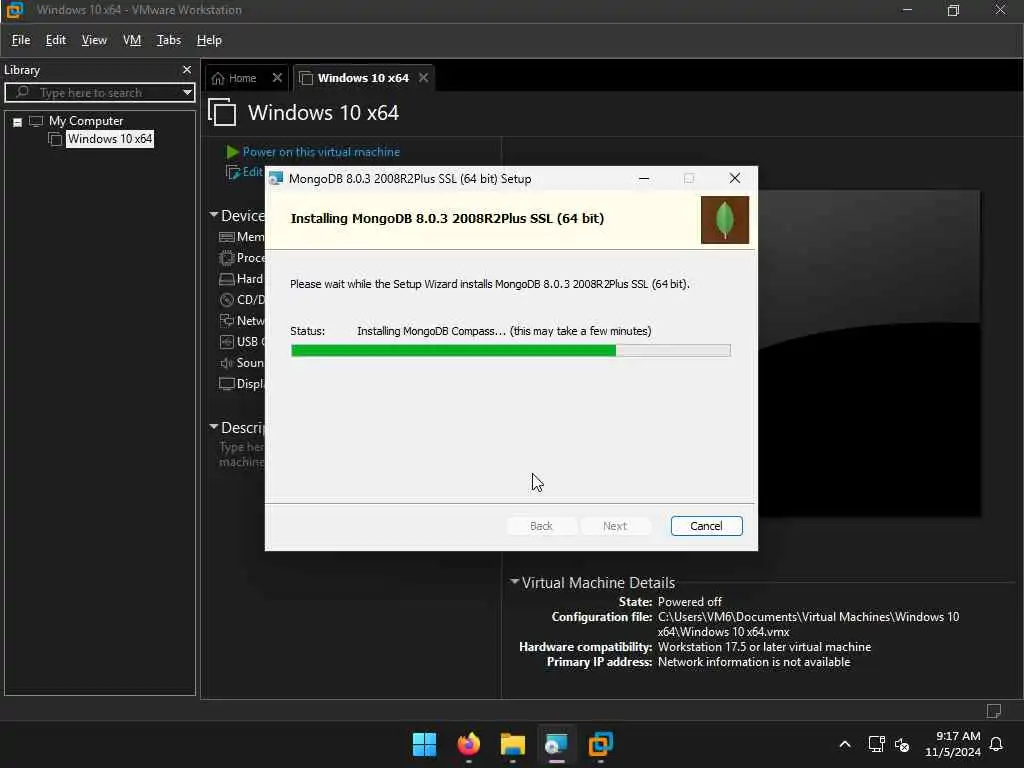Click the MongoDB installer taskbar icon
This screenshot has height=768, width=1024.
[x=556, y=744]
